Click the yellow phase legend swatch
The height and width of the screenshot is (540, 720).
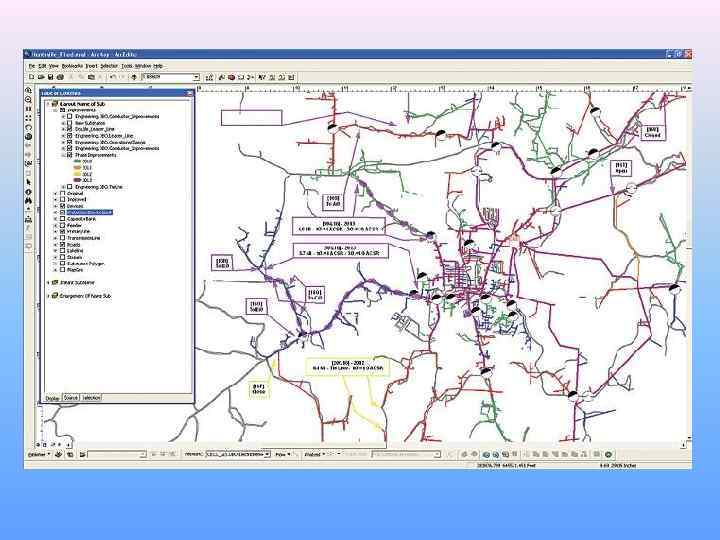pos(77,174)
